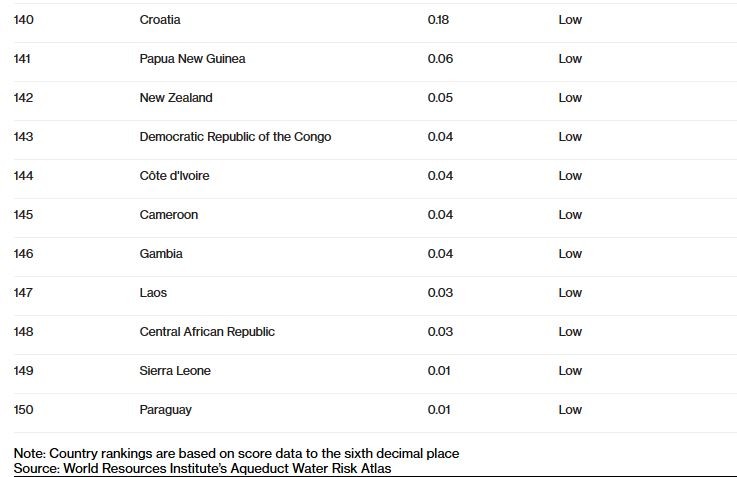Select Papua New Guinea's 0.06 score
This screenshot has width=737, height=477.
pyautogui.click(x=440, y=59)
